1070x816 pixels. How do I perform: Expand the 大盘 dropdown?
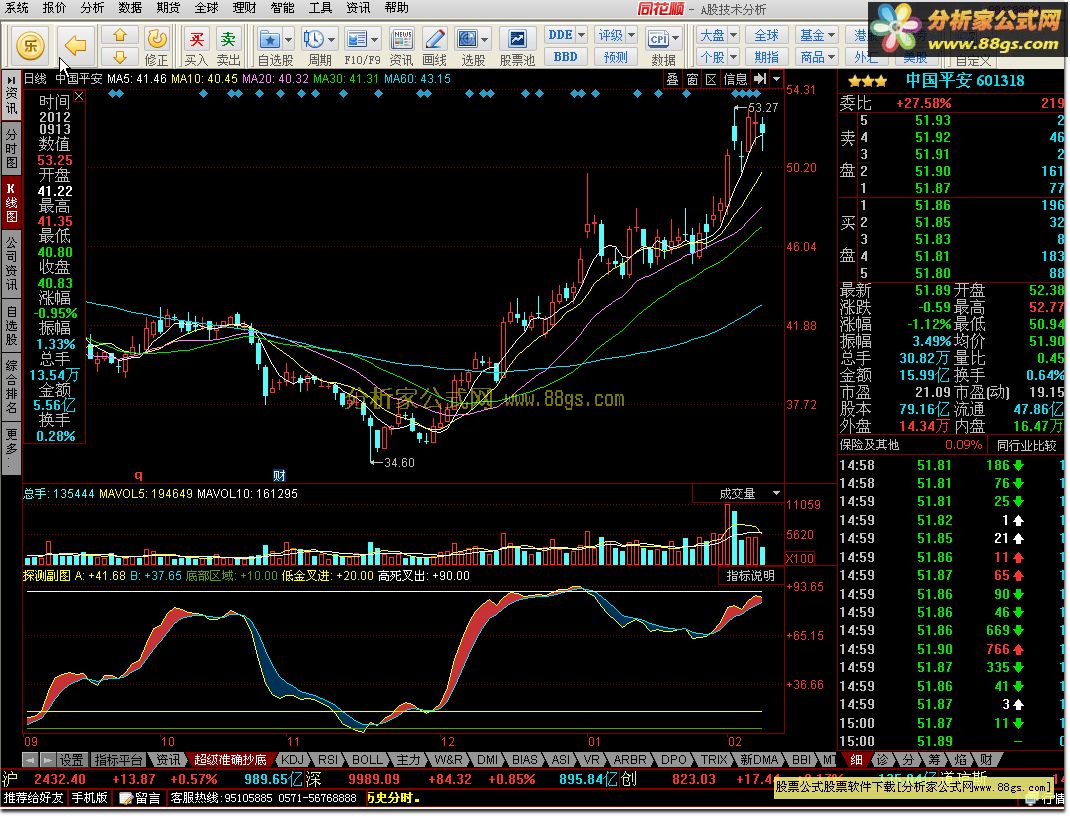point(734,35)
